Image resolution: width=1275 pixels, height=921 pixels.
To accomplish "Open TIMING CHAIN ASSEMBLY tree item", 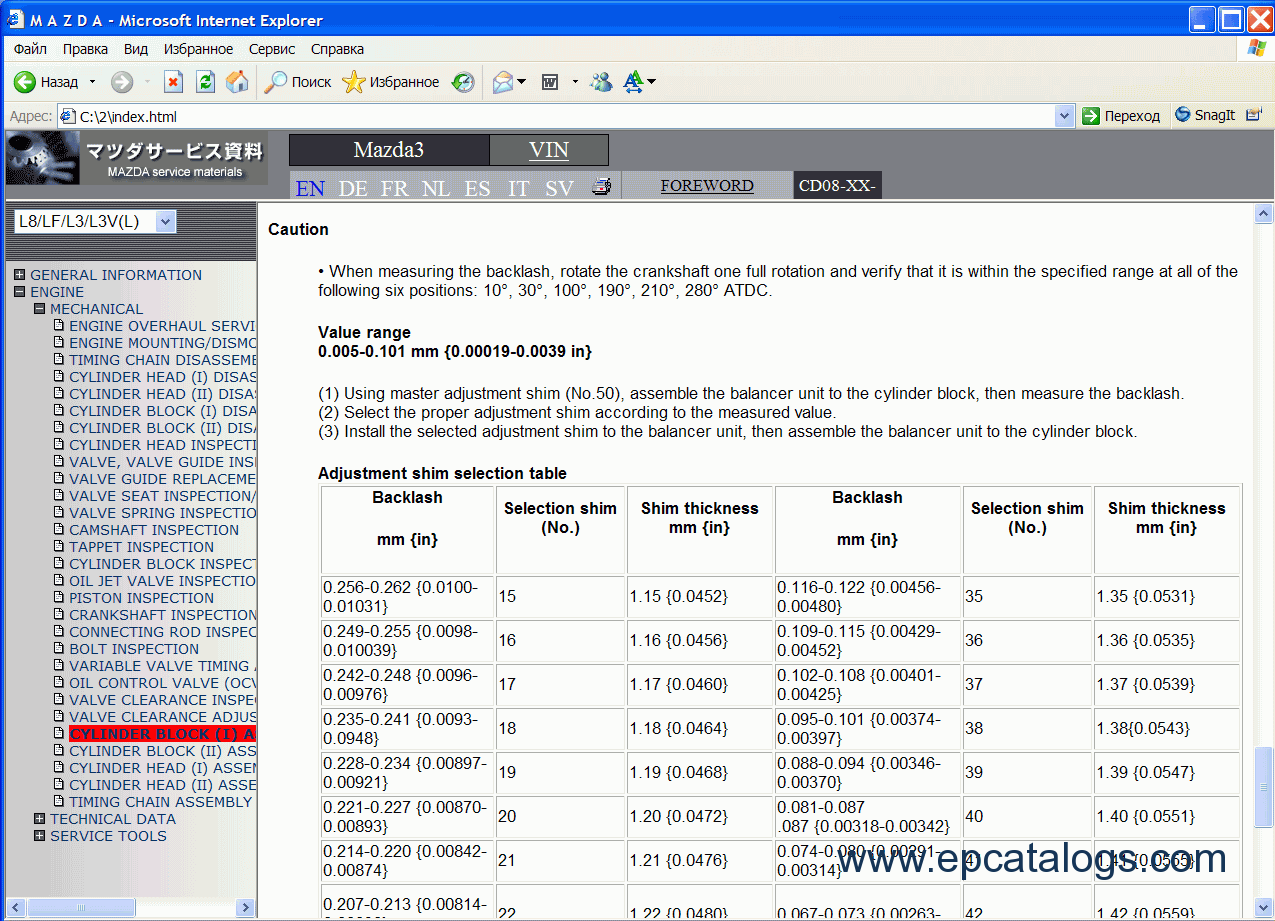I will tap(160, 802).
